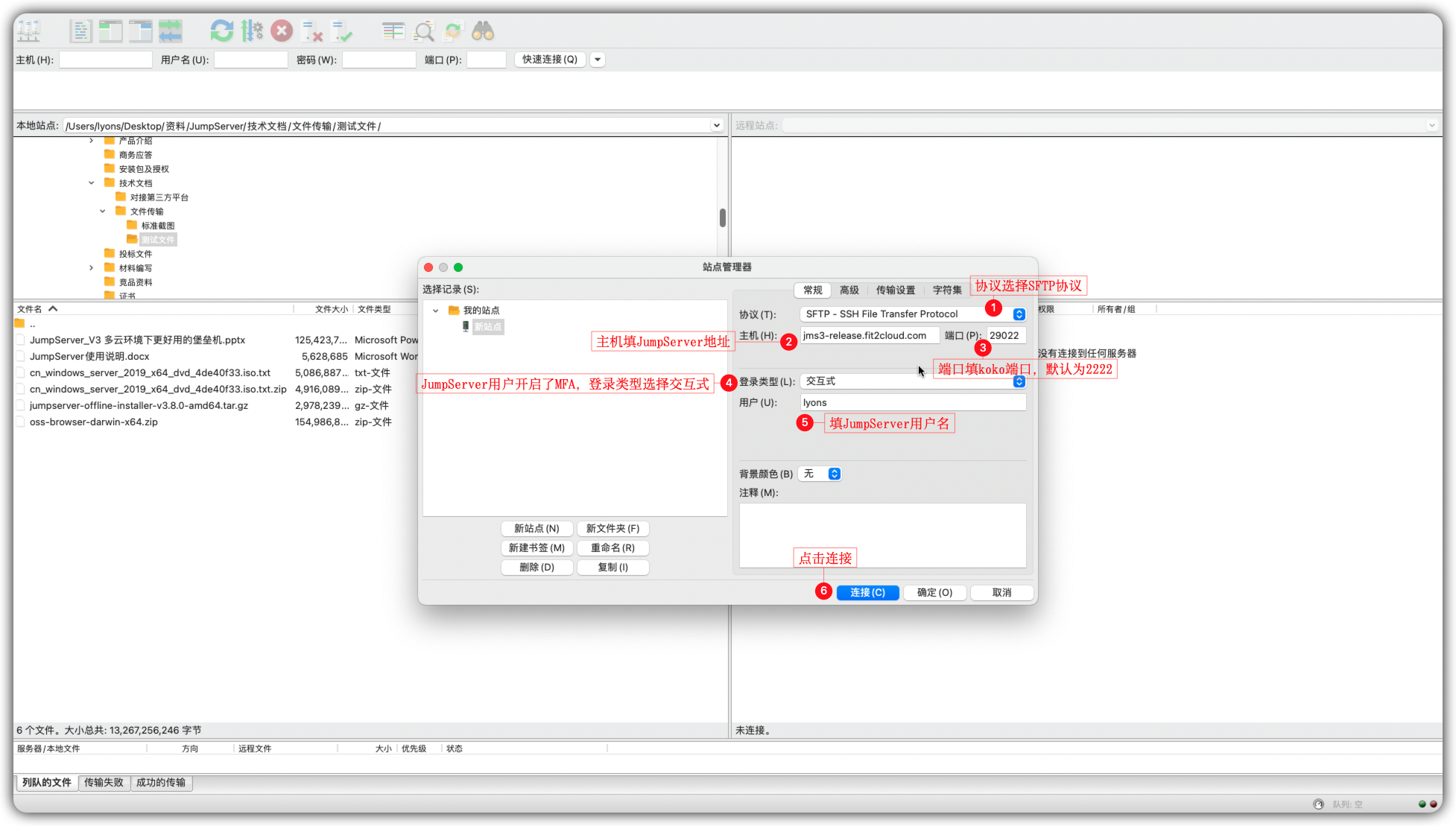1456x826 pixels.
Task: Click the 删除 (D) button
Action: (x=536, y=568)
